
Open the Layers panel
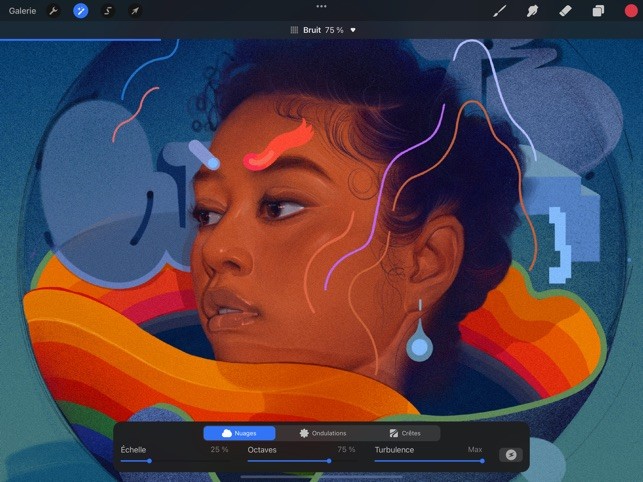[x=598, y=11]
